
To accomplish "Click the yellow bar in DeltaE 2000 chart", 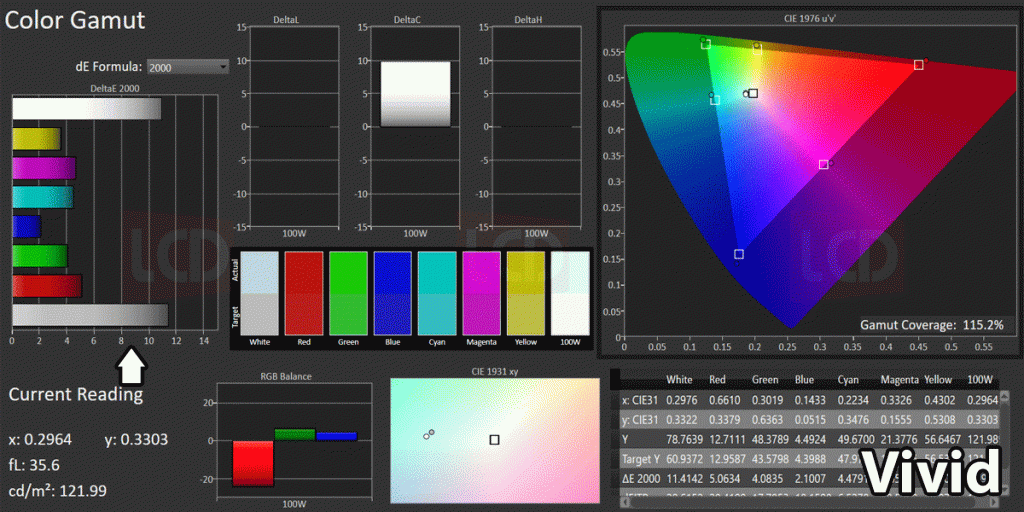I will [37, 138].
